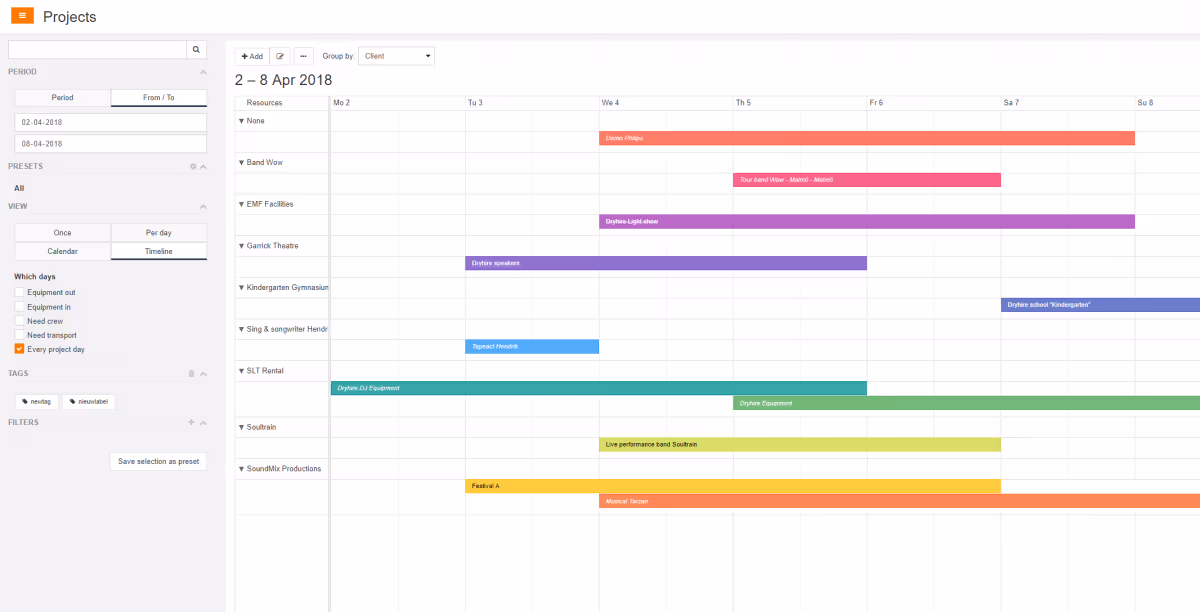Switch to the From / To tab
Image resolution: width=1200 pixels, height=612 pixels.
[x=159, y=98]
